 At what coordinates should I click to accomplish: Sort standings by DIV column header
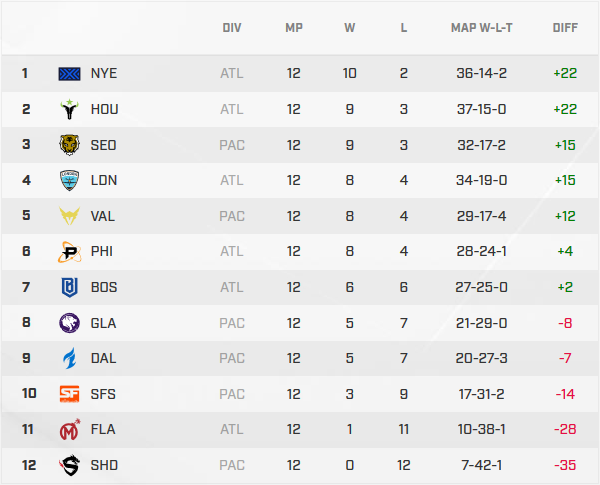point(232,28)
